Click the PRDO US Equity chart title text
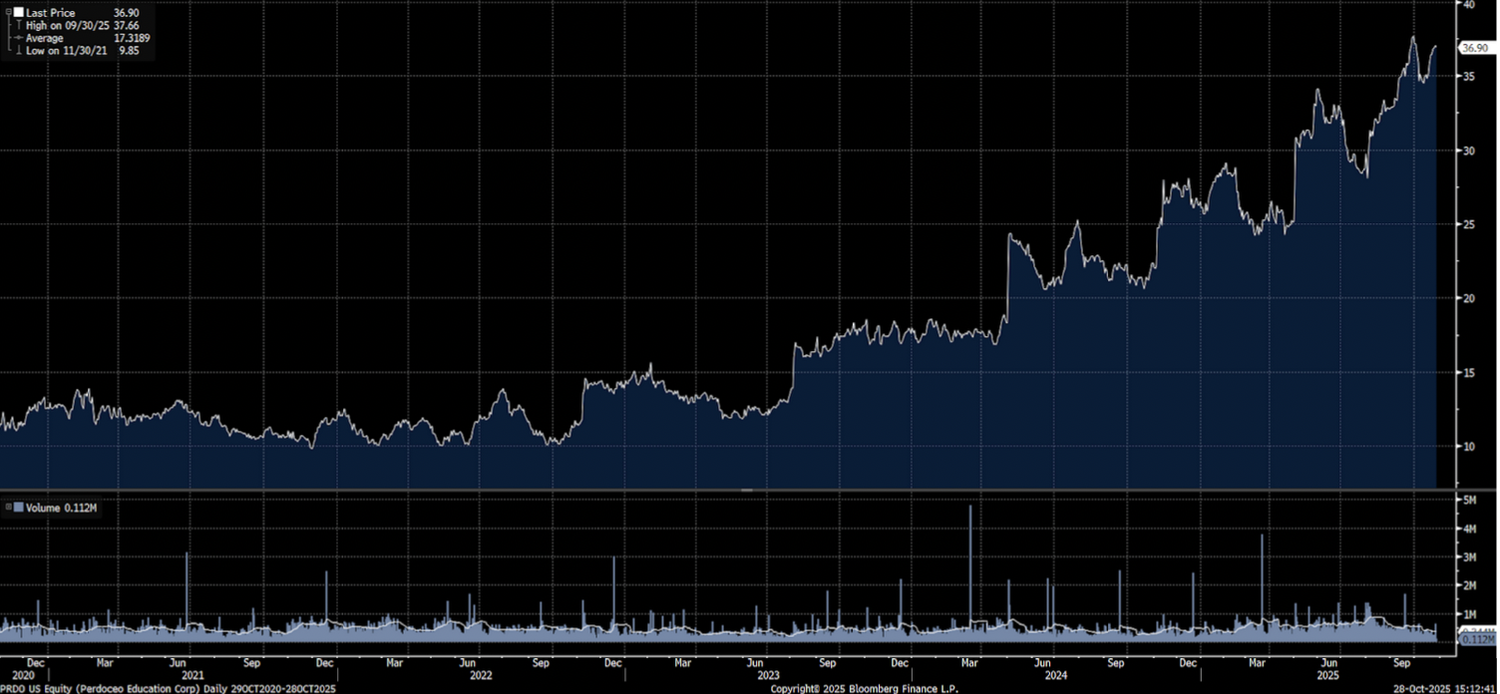 pos(169,688)
